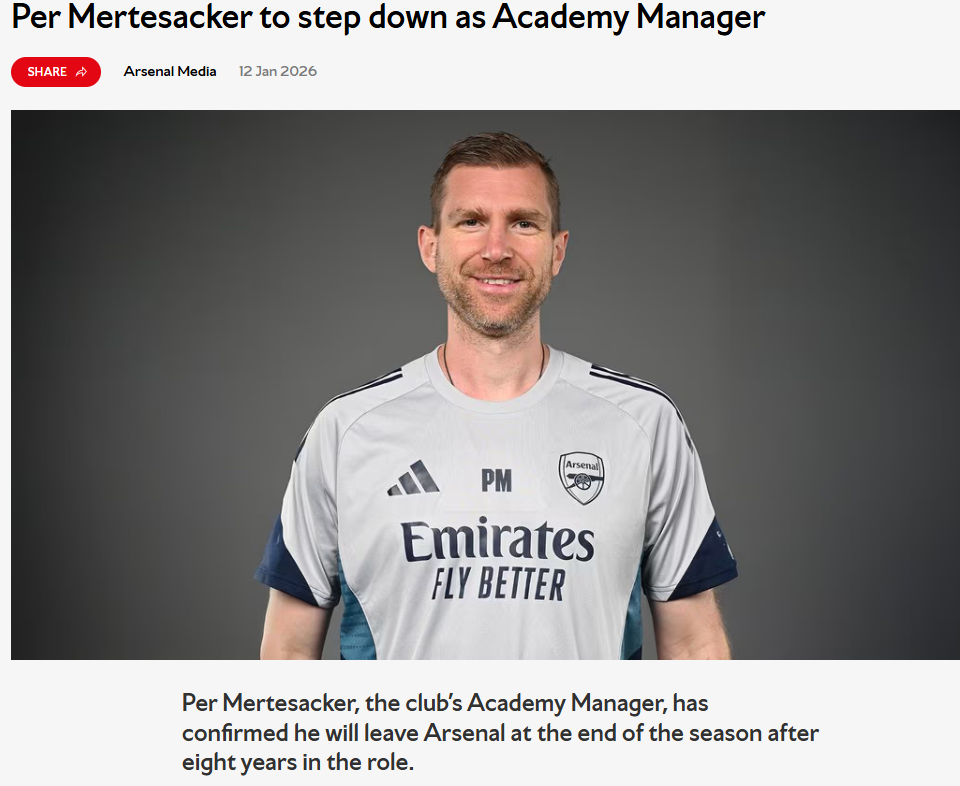Click 'eight years in the role' text
The height and width of the screenshot is (786, 960).
pyautogui.click(x=298, y=762)
